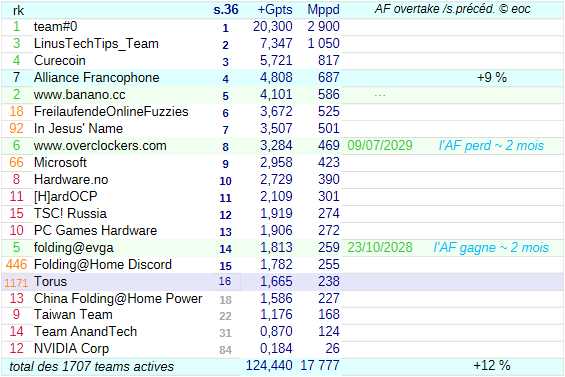Click the folding@evga team name
The width and height of the screenshot is (565, 377).
(74, 248)
